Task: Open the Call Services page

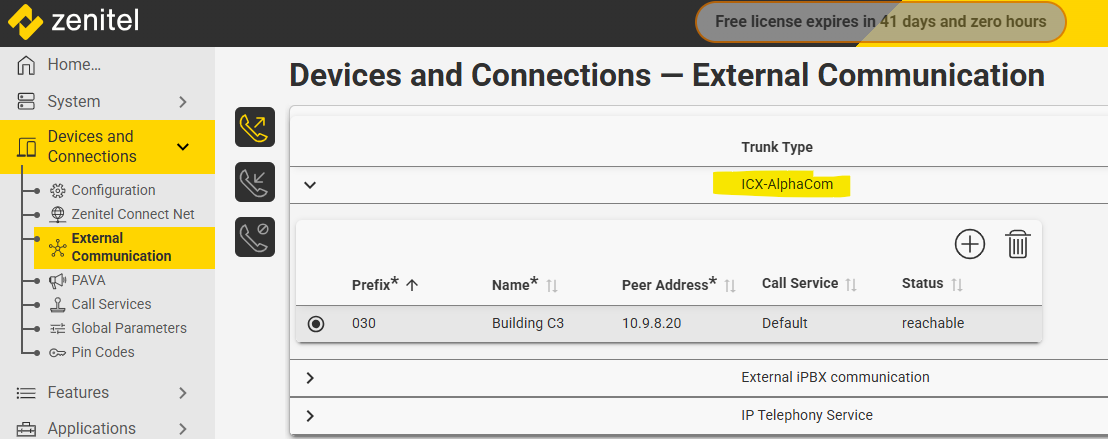Action: click(x=111, y=304)
